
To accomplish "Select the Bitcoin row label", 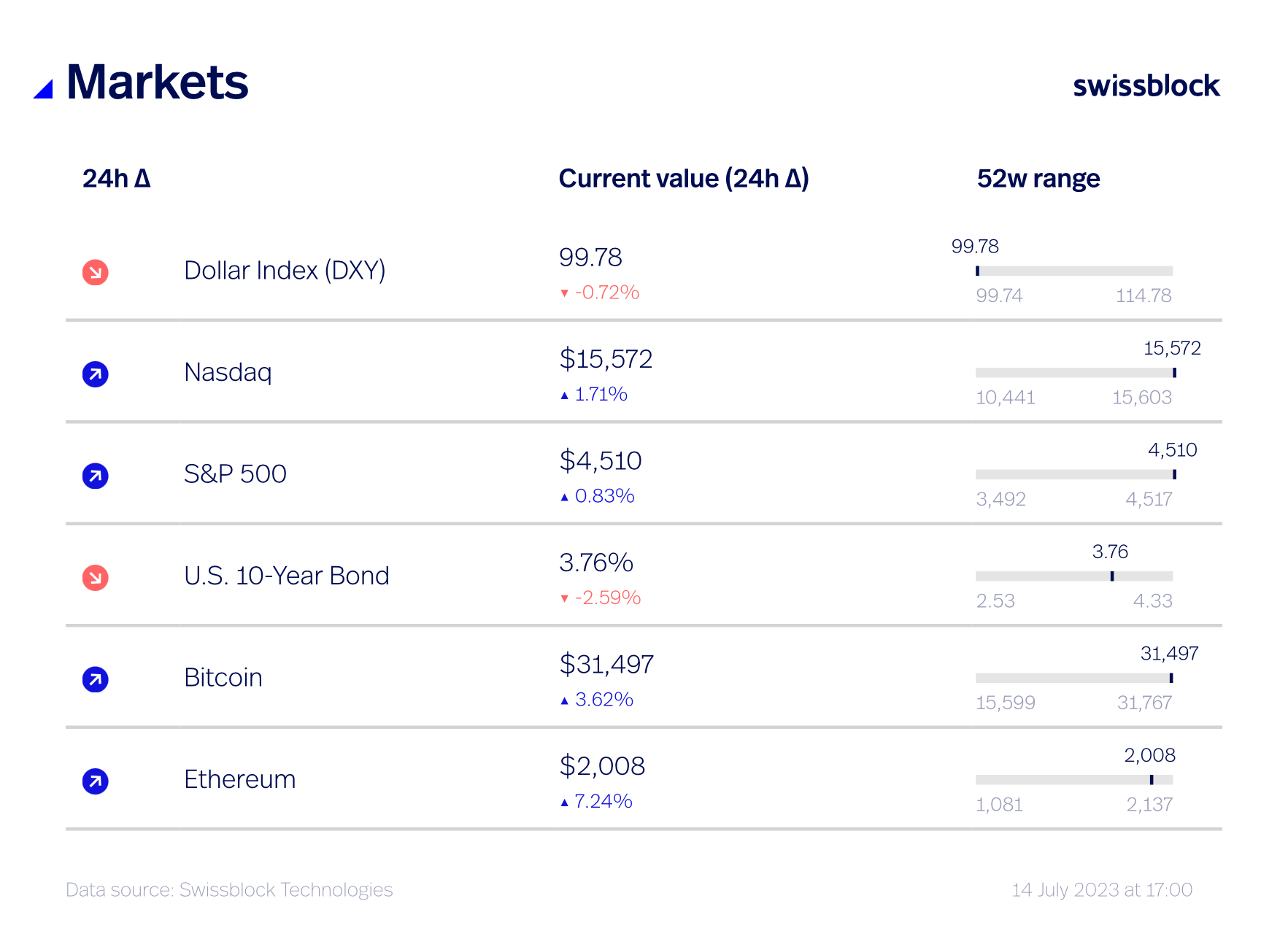I will (223, 678).
